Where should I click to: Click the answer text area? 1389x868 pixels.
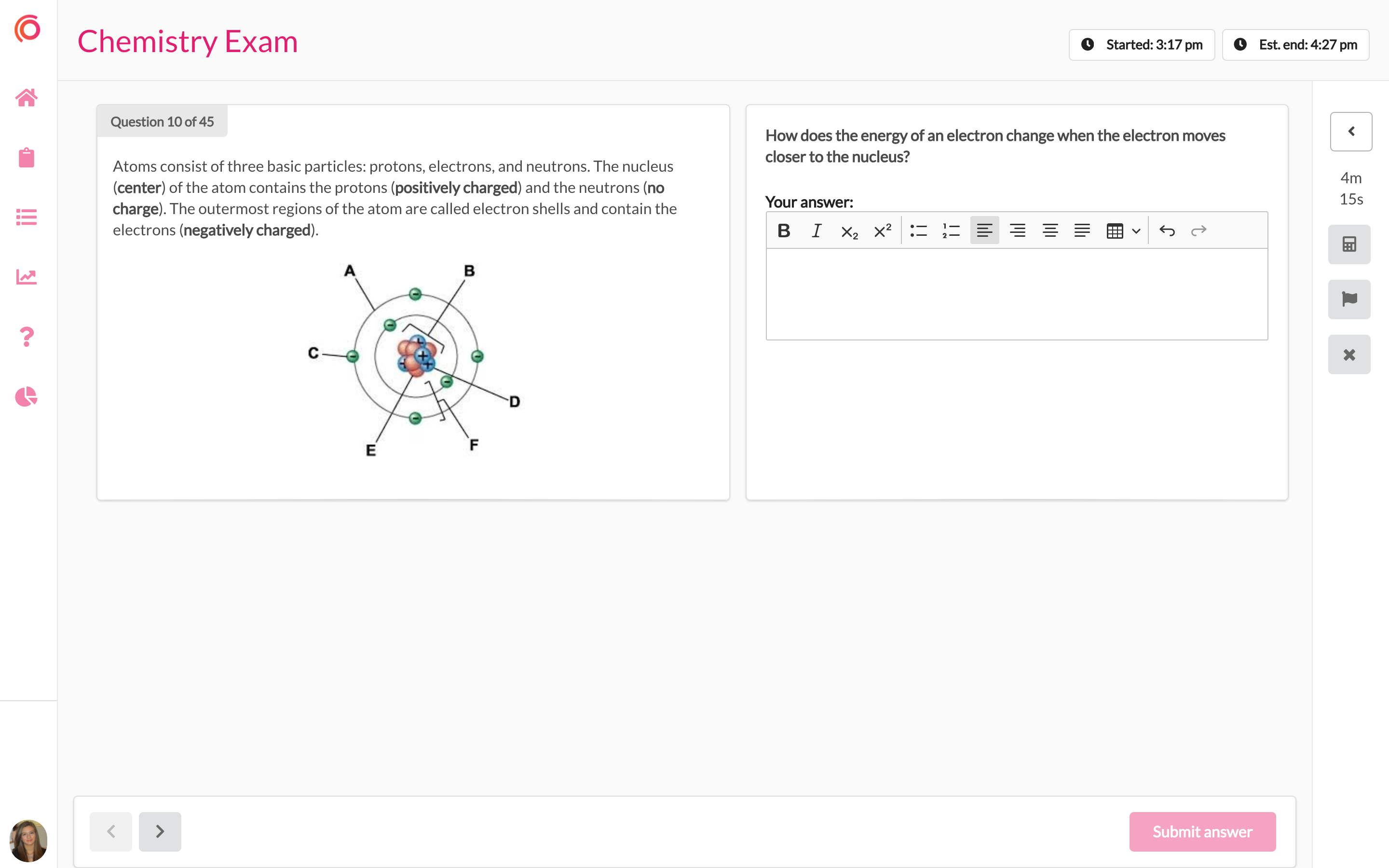pyautogui.click(x=1017, y=294)
